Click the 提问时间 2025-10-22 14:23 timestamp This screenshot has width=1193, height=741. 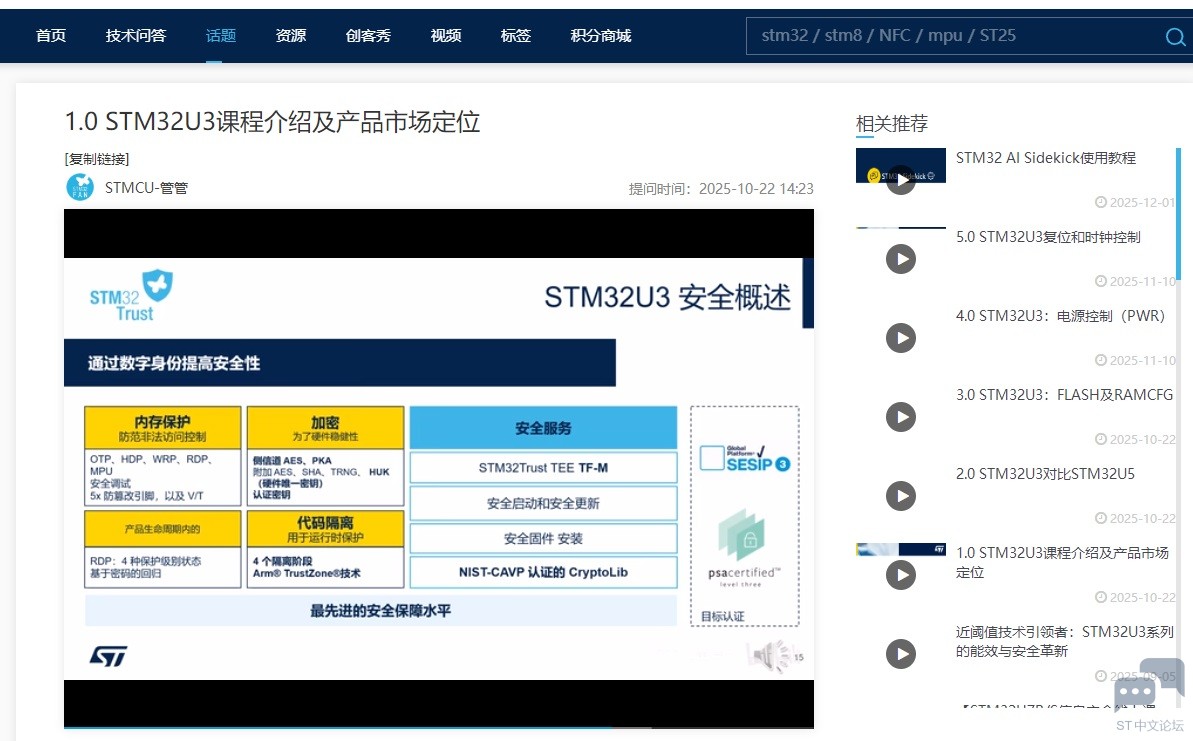[x=721, y=189]
